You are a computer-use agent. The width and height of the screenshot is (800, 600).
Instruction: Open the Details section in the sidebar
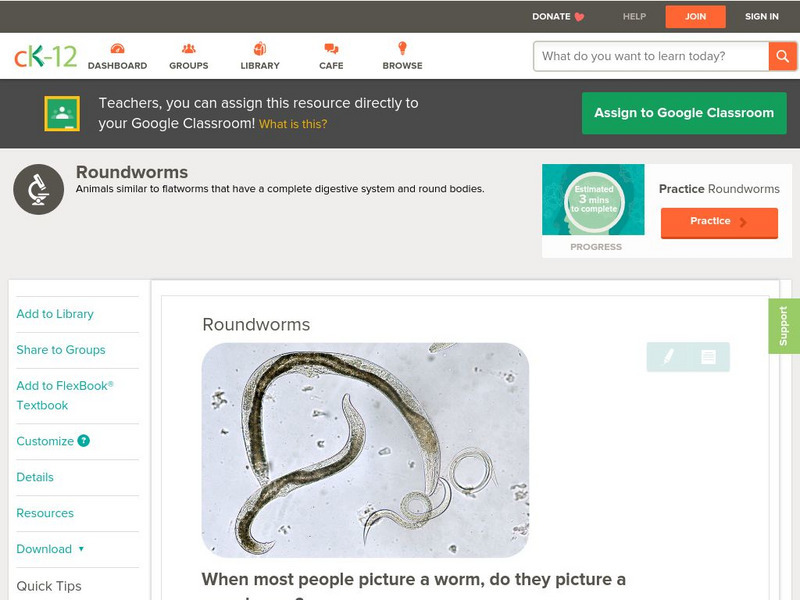click(x=33, y=477)
